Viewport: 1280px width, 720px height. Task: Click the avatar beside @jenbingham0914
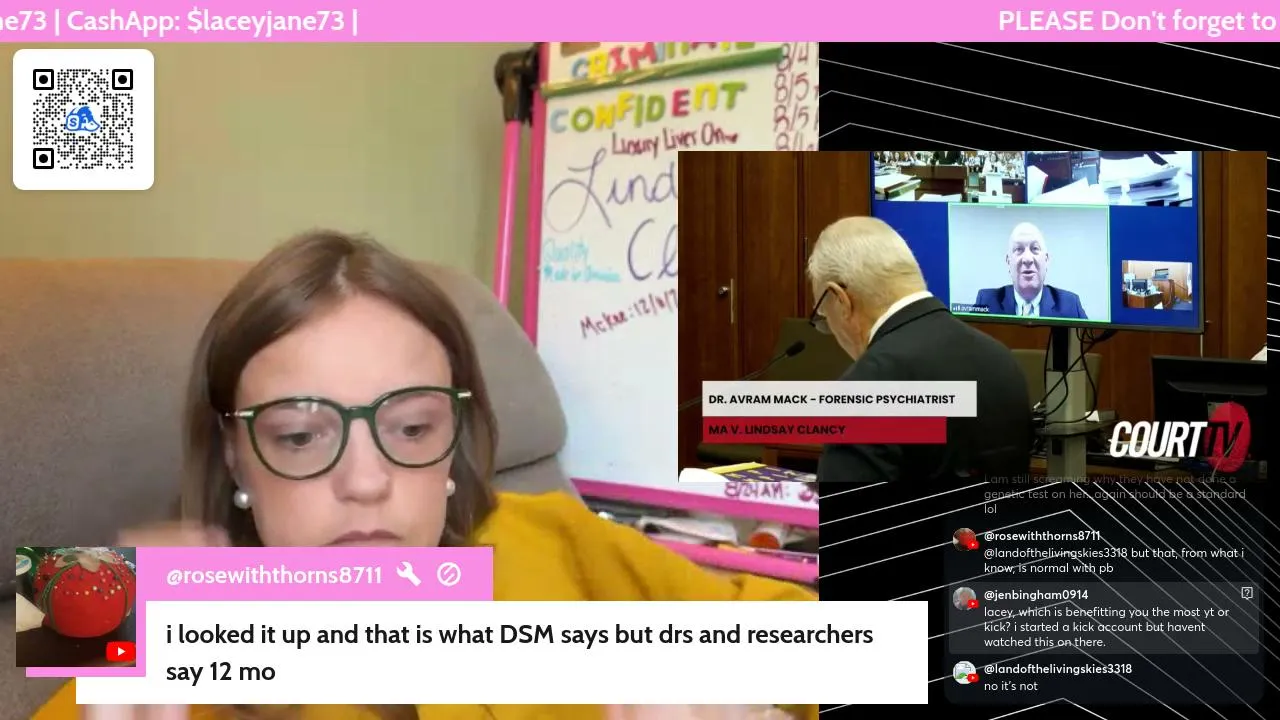tap(964, 599)
